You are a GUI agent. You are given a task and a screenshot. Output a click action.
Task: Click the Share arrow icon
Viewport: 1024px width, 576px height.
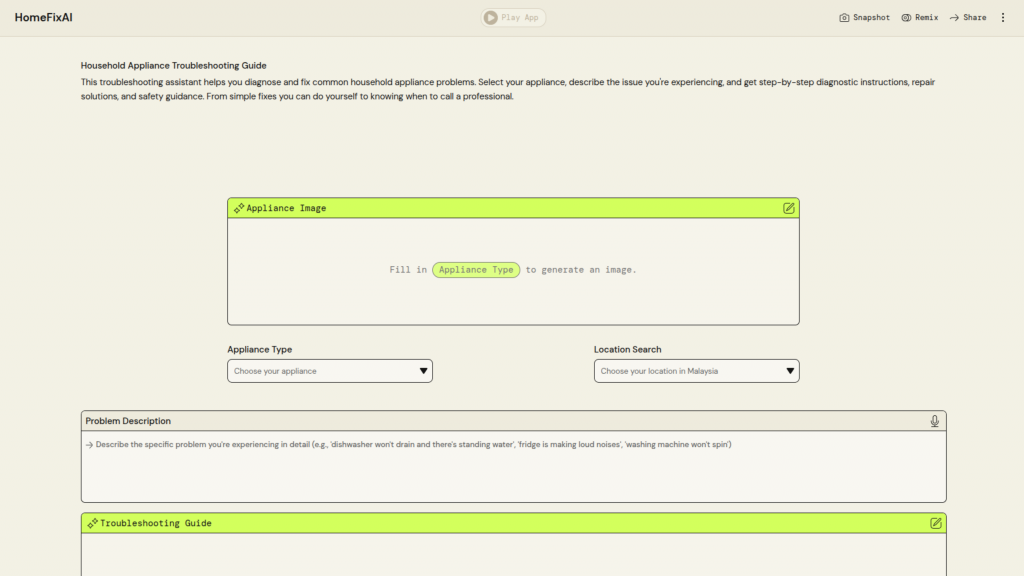pyautogui.click(x=954, y=18)
